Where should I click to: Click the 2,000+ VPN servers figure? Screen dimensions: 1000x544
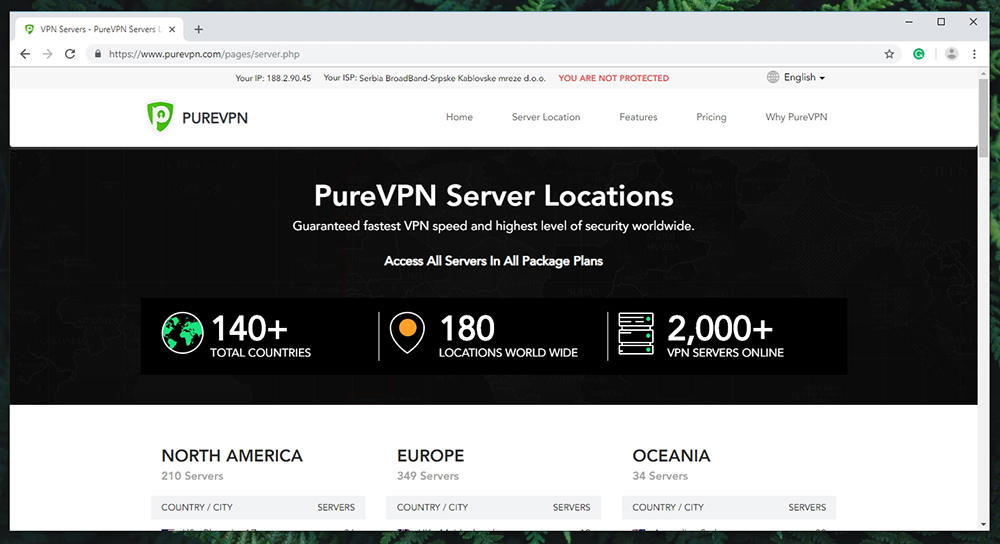720,329
